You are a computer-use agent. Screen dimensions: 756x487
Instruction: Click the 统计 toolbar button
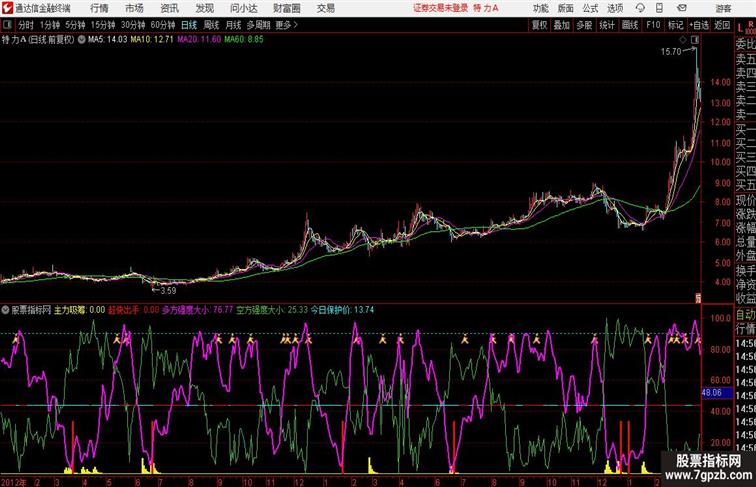coord(607,25)
